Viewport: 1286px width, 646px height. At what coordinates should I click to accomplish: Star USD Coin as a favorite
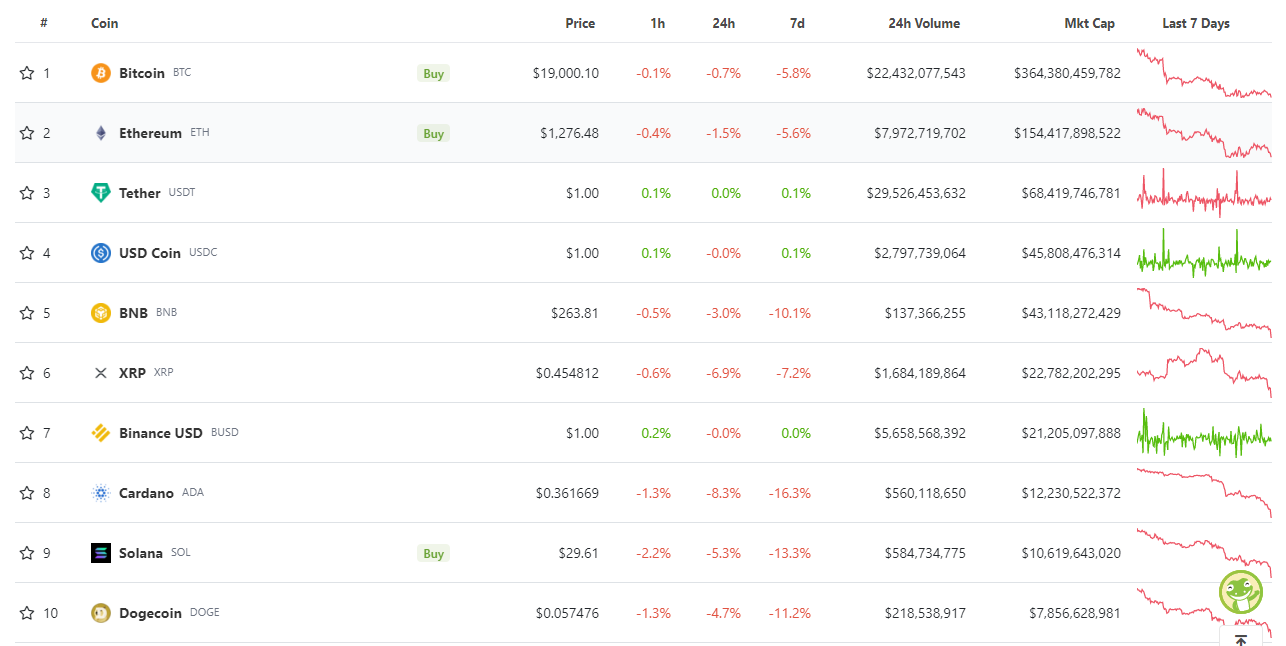pos(27,253)
